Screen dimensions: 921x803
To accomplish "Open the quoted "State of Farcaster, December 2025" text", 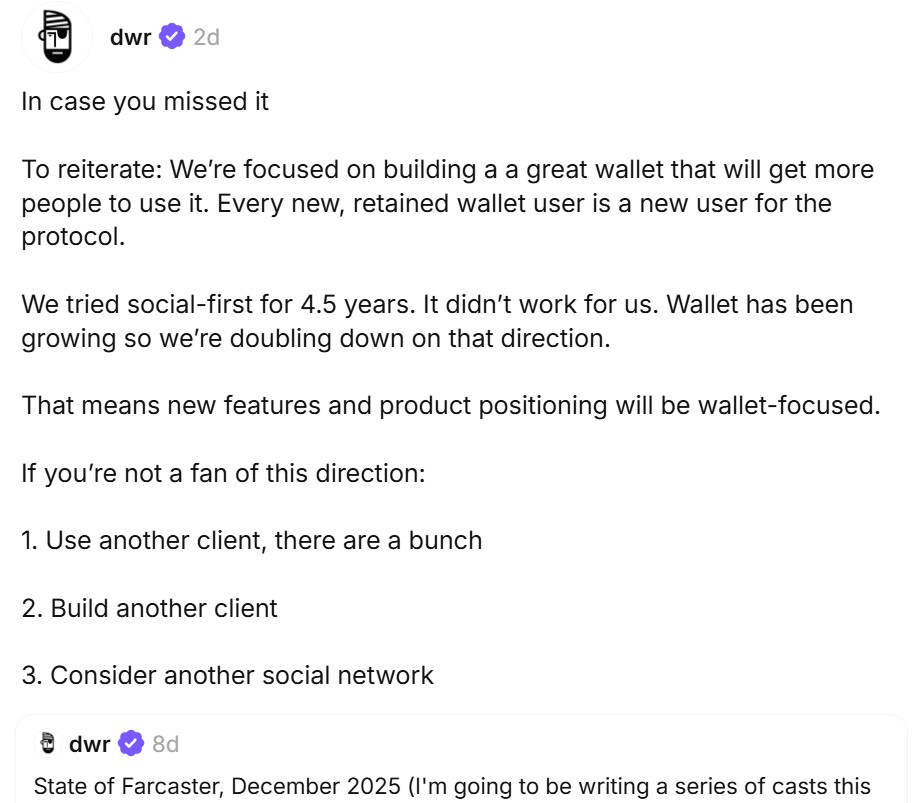I will [x=450, y=786].
